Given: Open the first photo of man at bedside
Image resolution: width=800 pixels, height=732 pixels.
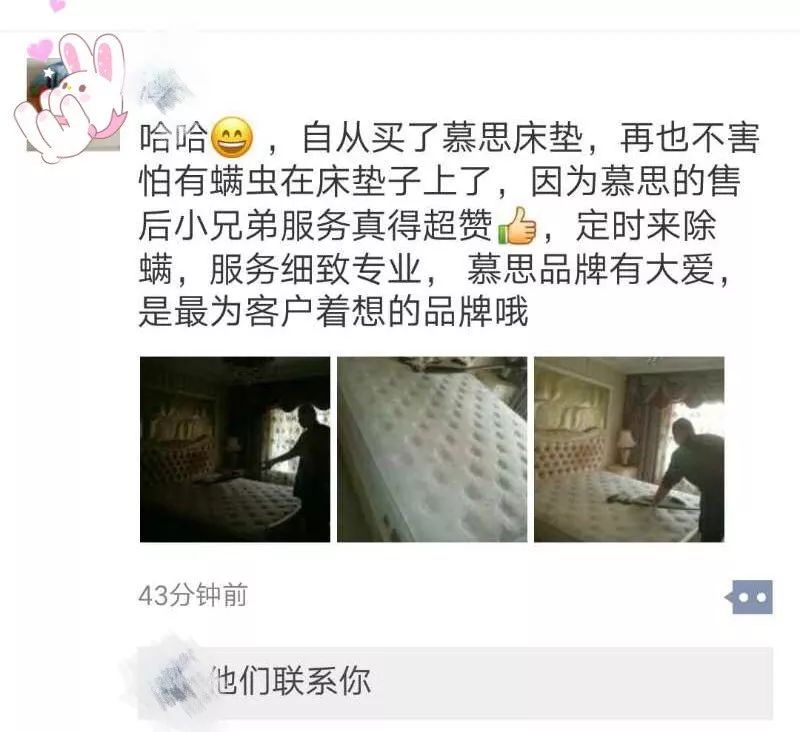Looking at the screenshot, I should 235,449.
